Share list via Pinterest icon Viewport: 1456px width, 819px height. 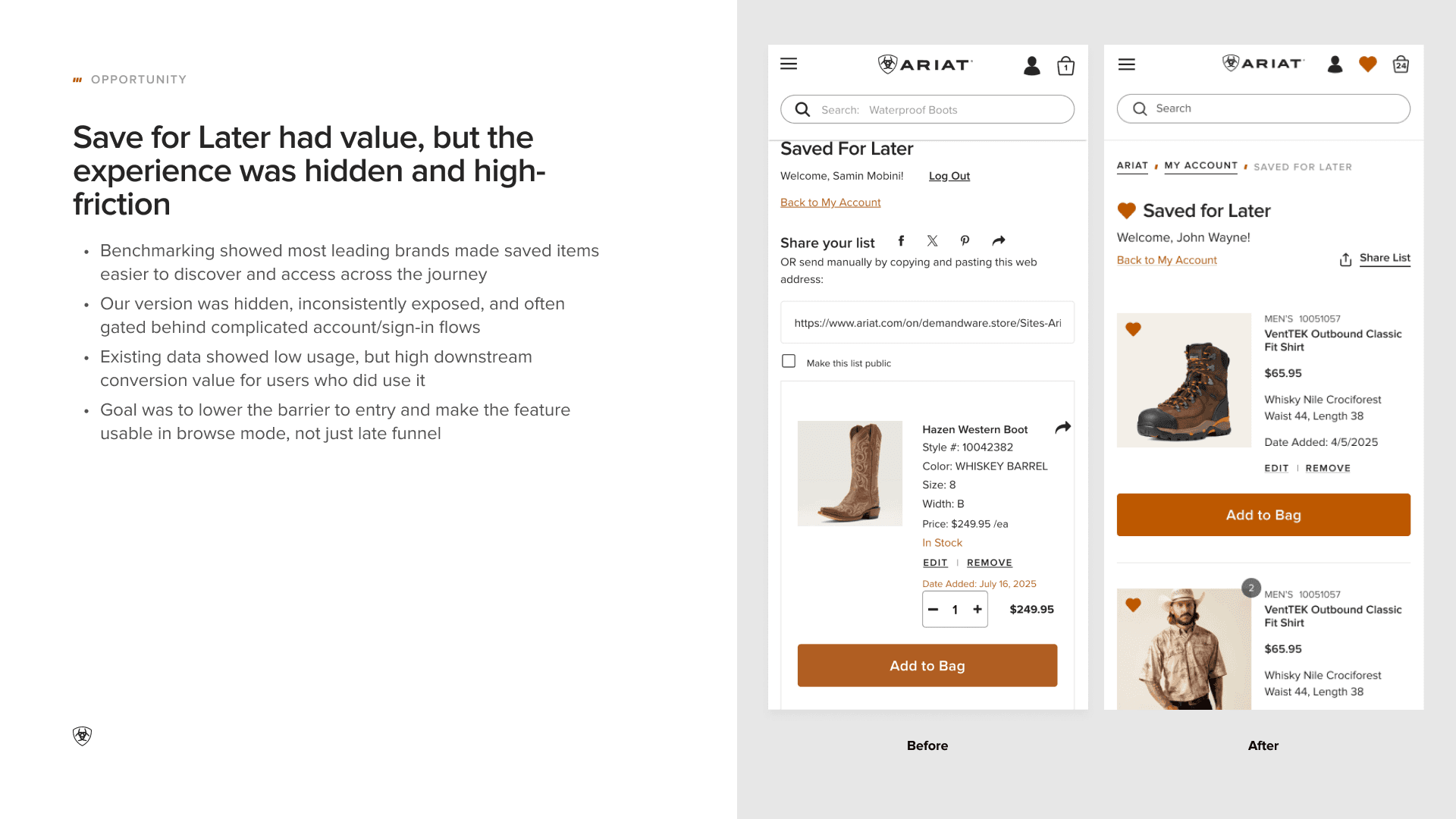point(965,240)
